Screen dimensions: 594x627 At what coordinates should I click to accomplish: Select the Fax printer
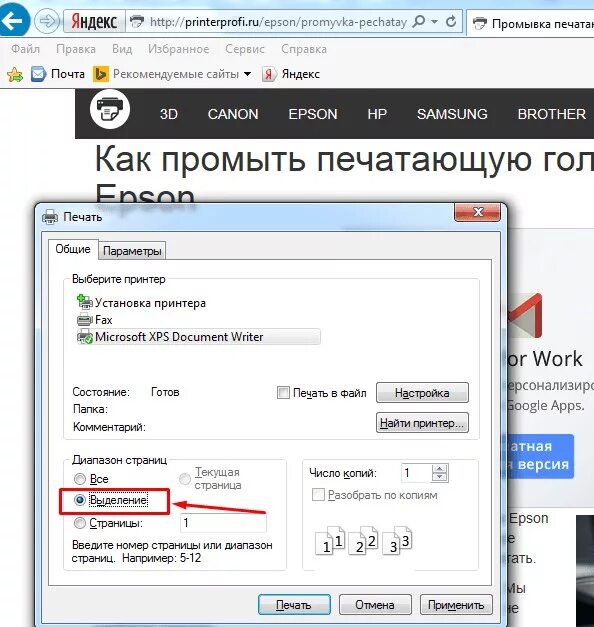point(94,320)
